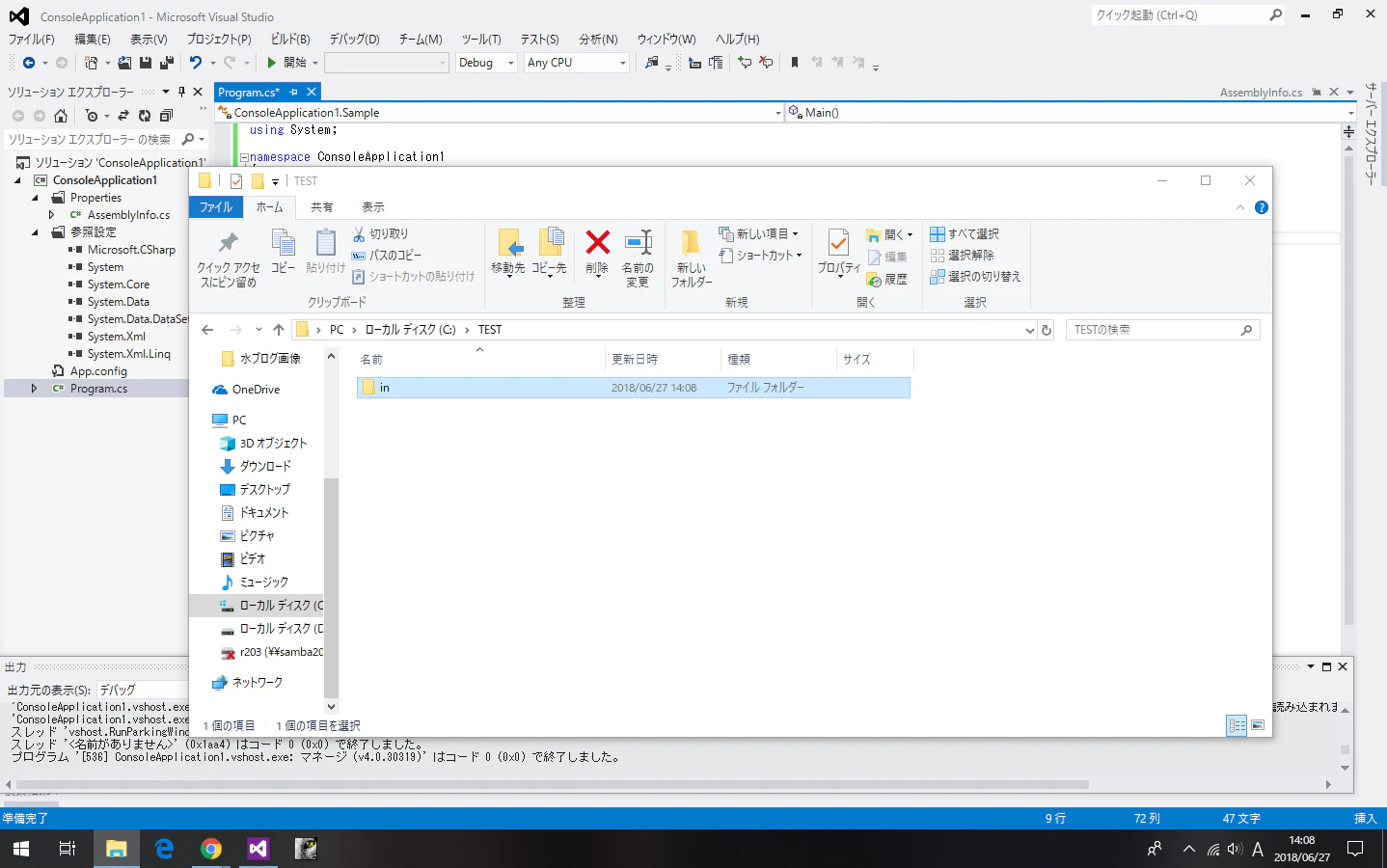Click in the TESTの検索 search box
Viewport: 1387px width, 868px height.
(1162, 330)
